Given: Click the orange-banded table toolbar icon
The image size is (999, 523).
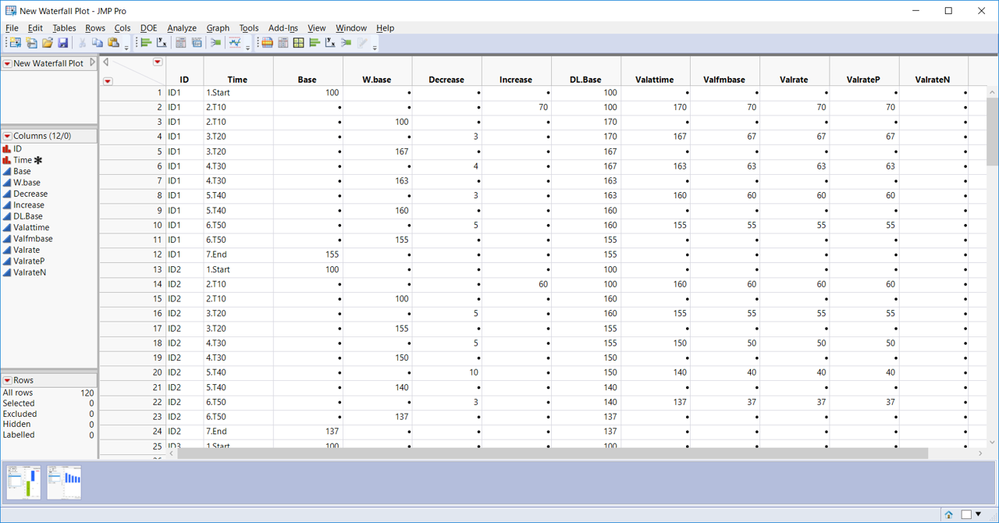Looking at the screenshot, I should 267,43.
